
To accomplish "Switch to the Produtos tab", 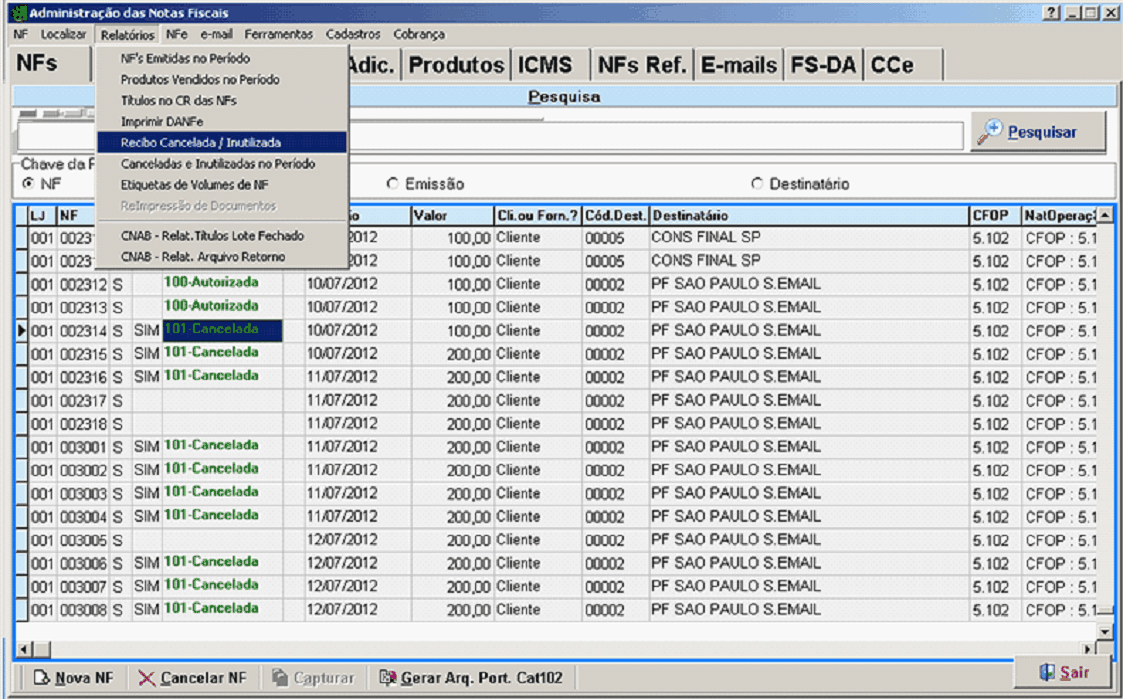I will 457,66.
